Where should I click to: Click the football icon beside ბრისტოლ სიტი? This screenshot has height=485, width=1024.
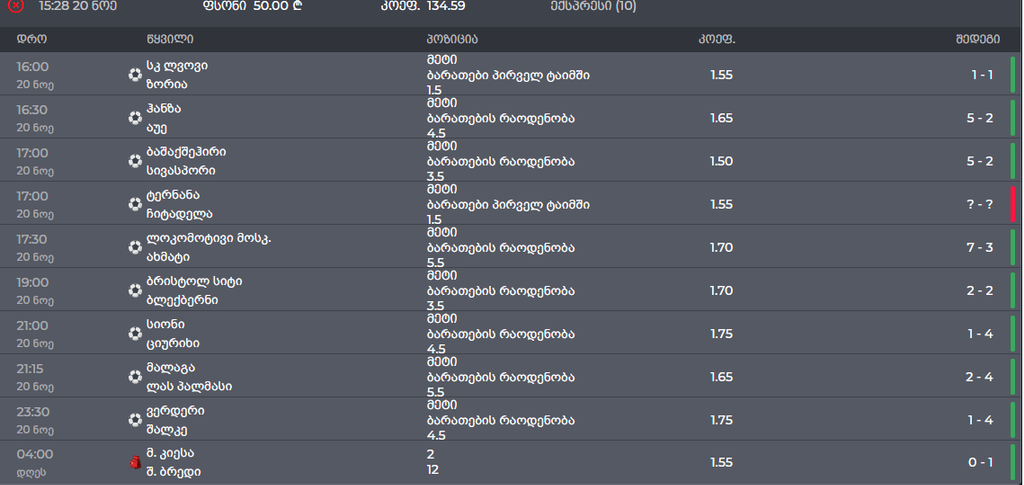pos(135,290)
